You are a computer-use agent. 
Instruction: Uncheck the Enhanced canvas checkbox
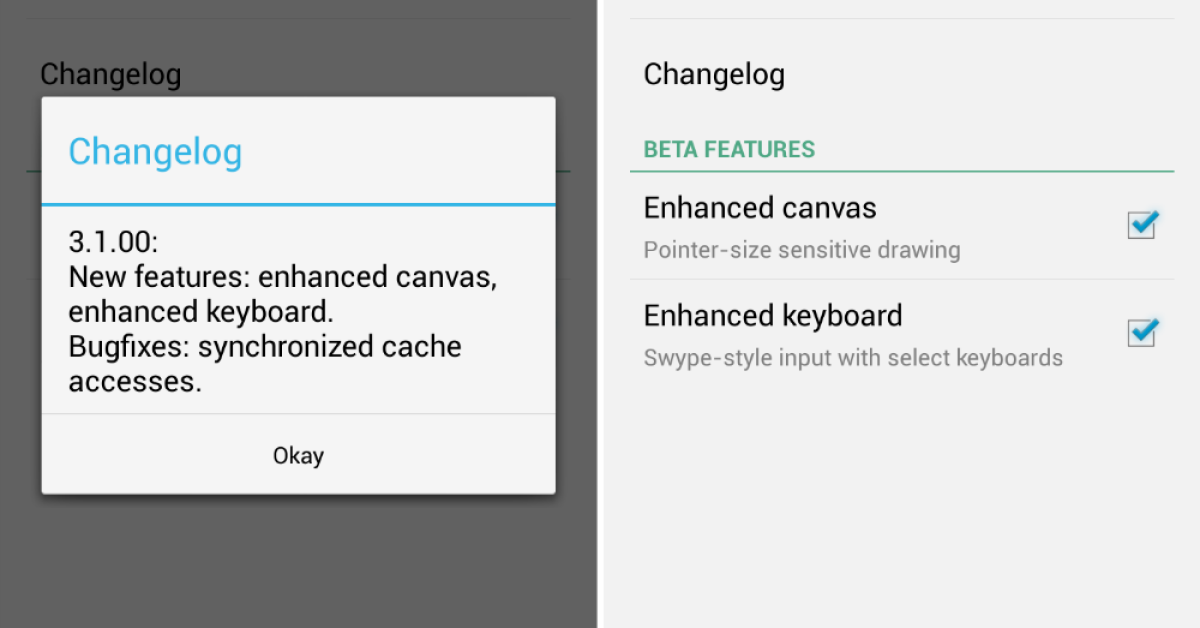click(1141, 225)
